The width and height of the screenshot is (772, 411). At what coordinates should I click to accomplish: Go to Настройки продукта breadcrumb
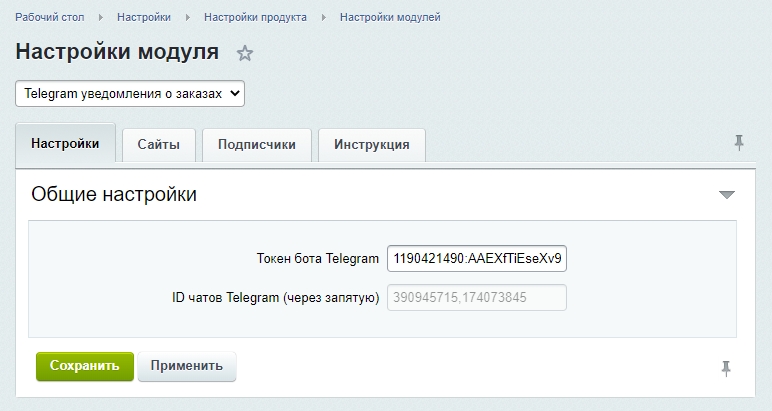click(255, 18)
